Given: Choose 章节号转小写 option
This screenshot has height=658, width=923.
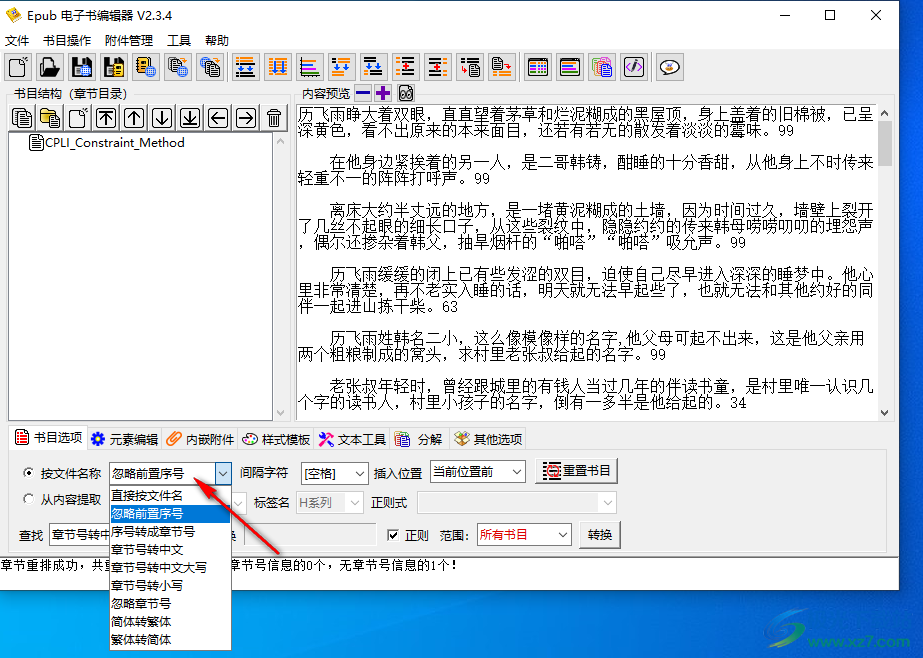Looking at the screenshot, I should pyautogui.click(x=170, y=586).
